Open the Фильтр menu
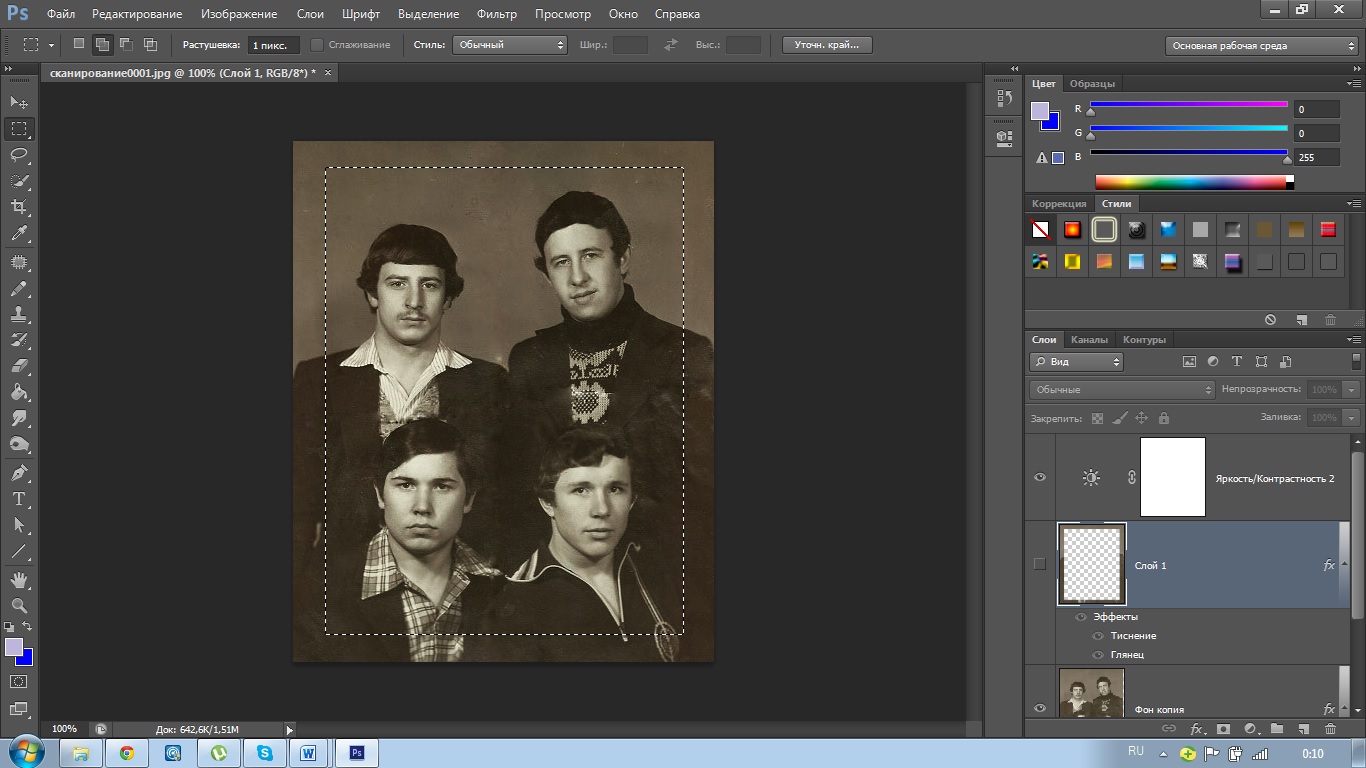This screenshot has height=768, width=1366. pyautogui.click(x=496, y=14)
